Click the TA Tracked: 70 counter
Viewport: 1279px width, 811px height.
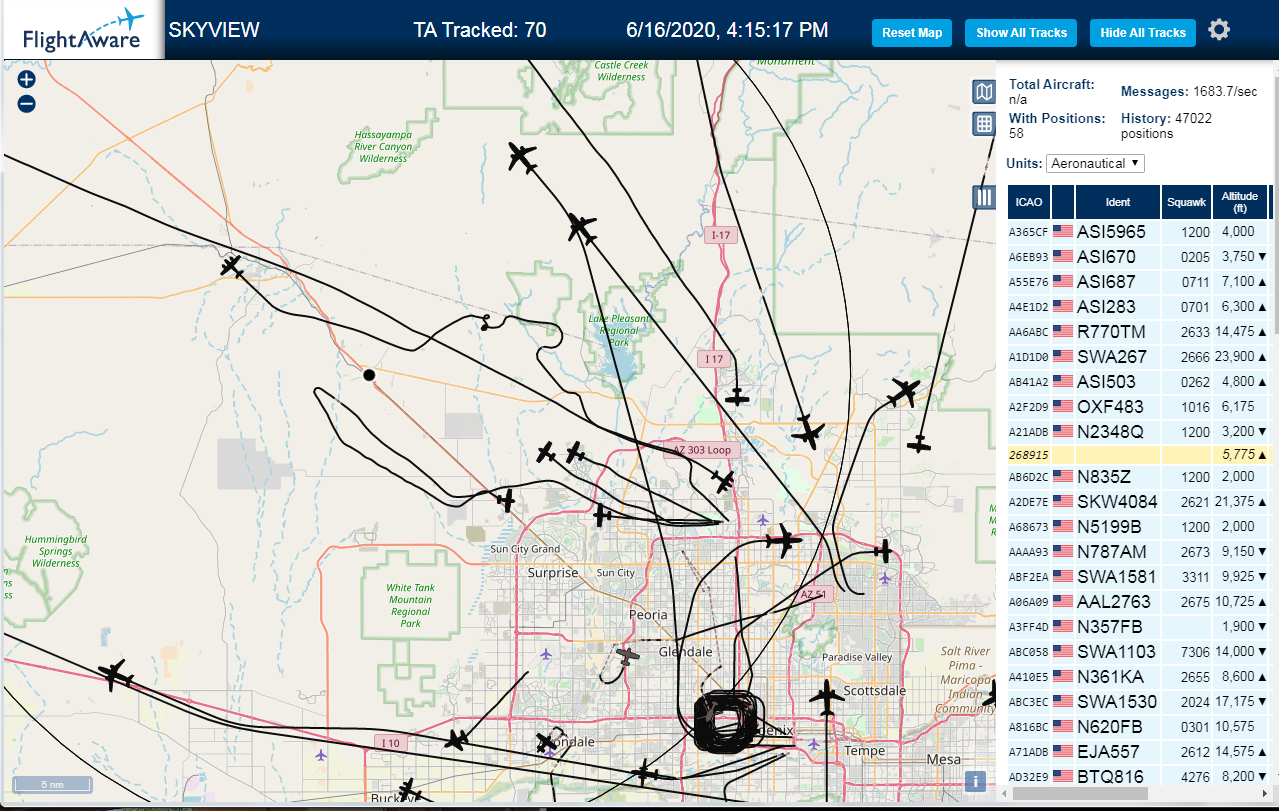point(480,30)
